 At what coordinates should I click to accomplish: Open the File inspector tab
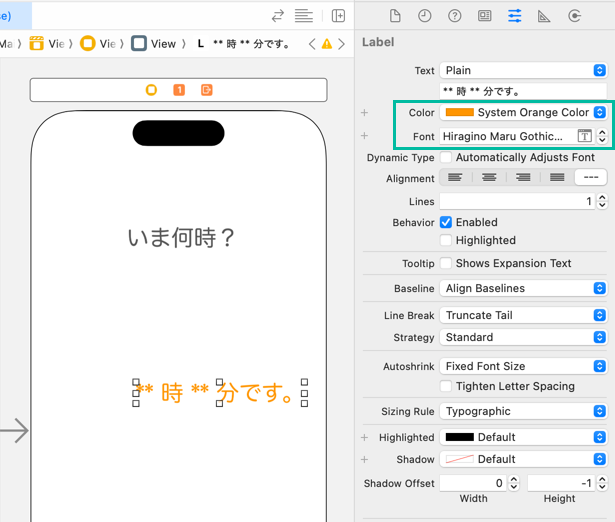395,16
